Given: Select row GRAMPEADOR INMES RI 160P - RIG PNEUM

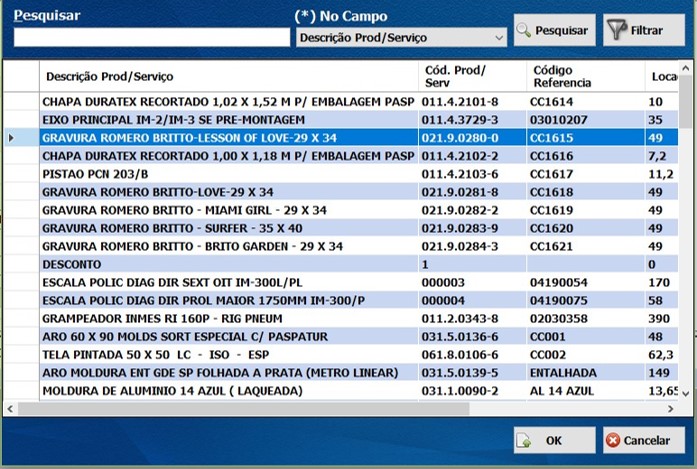Looking at the screenshot, I should (358, 319).
